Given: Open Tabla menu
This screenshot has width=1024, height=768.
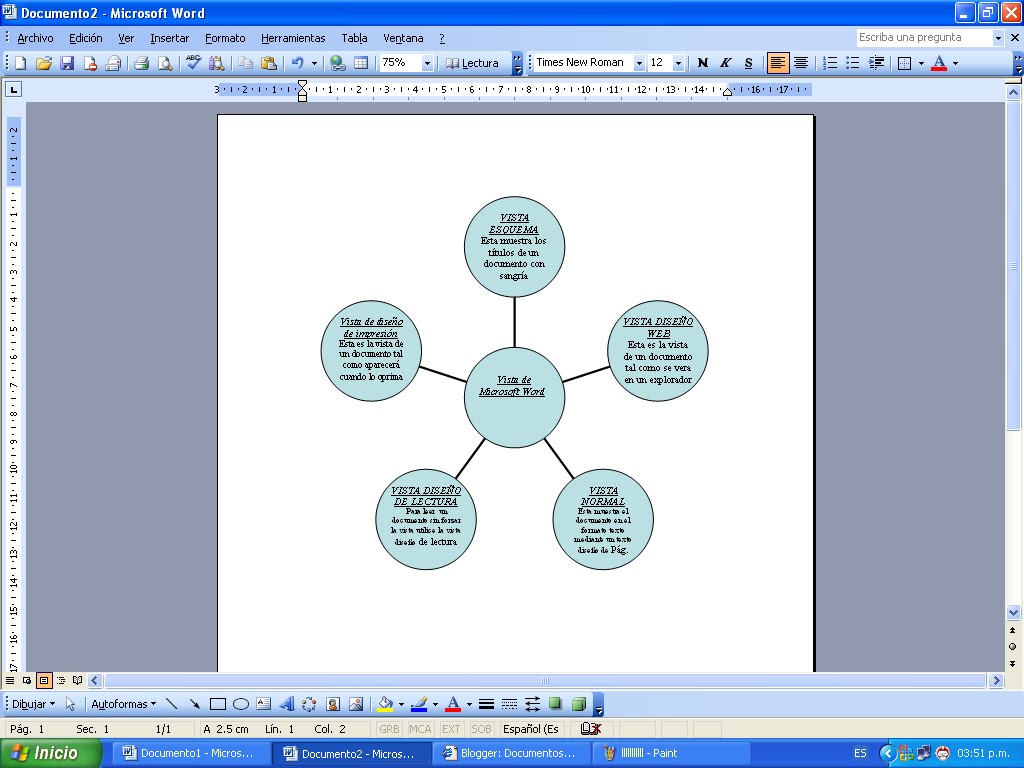Looking at the screenshot, I should pyautogui.click(x=354, y=39).
